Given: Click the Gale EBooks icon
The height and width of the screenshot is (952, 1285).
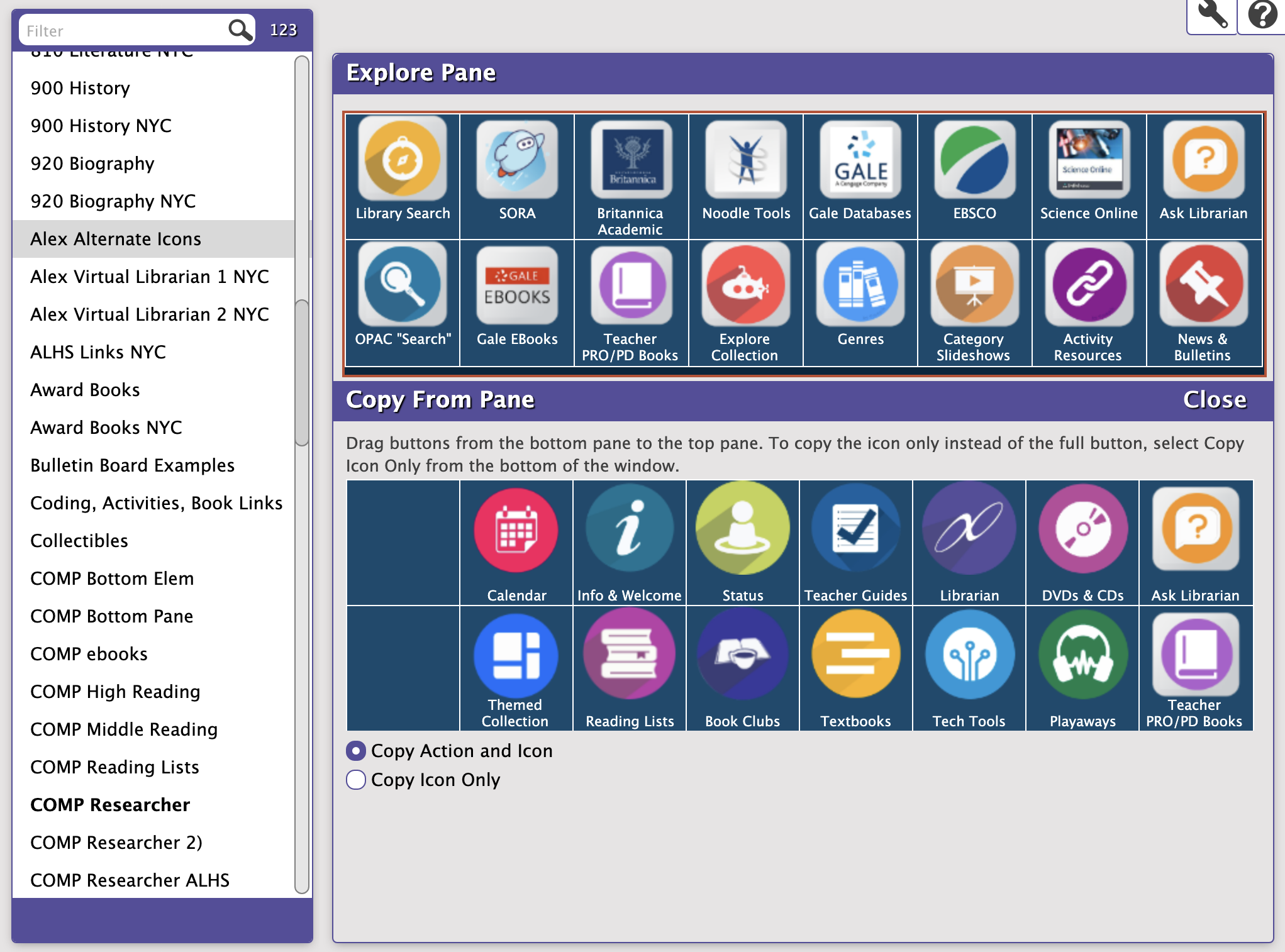Looking at the screenshot, I should [517, 285].
